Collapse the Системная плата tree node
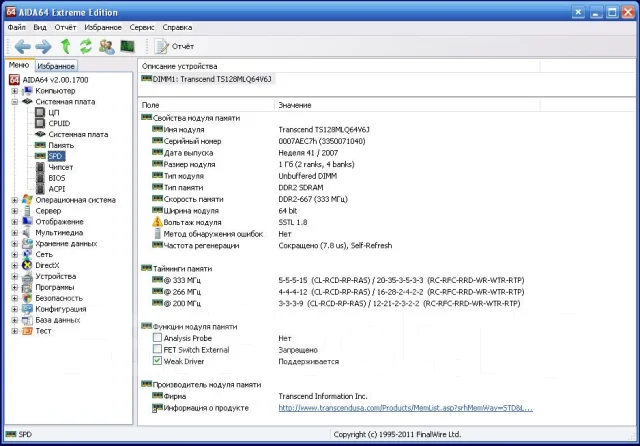The width and height of the screenshot is (640, 446). (14, 102)
